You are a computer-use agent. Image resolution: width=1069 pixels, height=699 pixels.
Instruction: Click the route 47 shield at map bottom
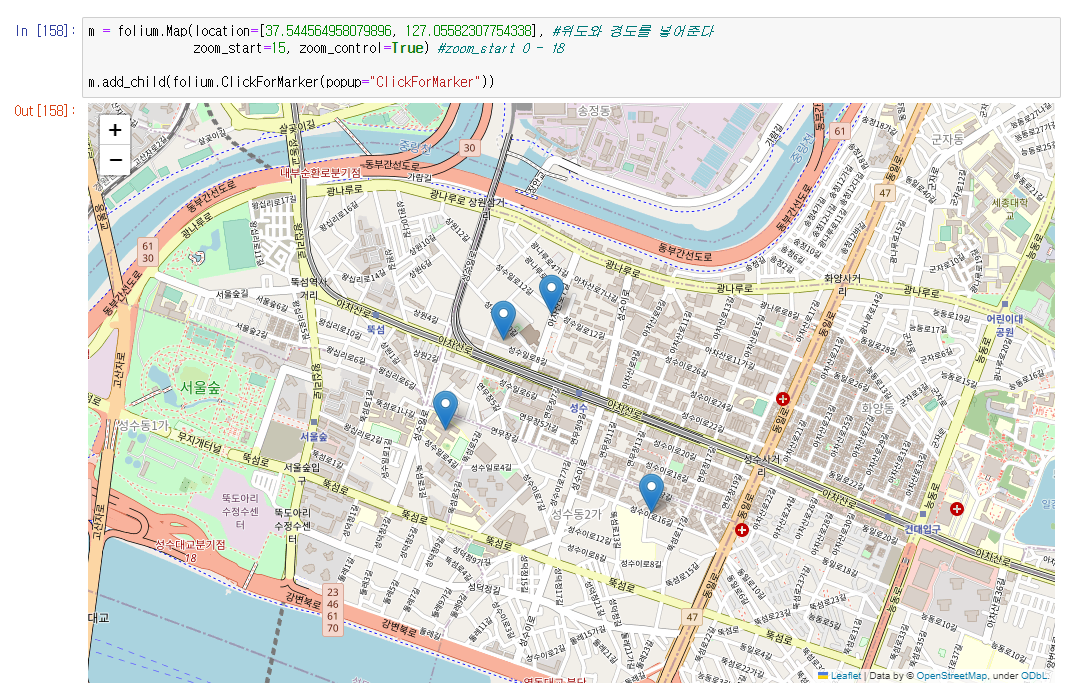691,617
